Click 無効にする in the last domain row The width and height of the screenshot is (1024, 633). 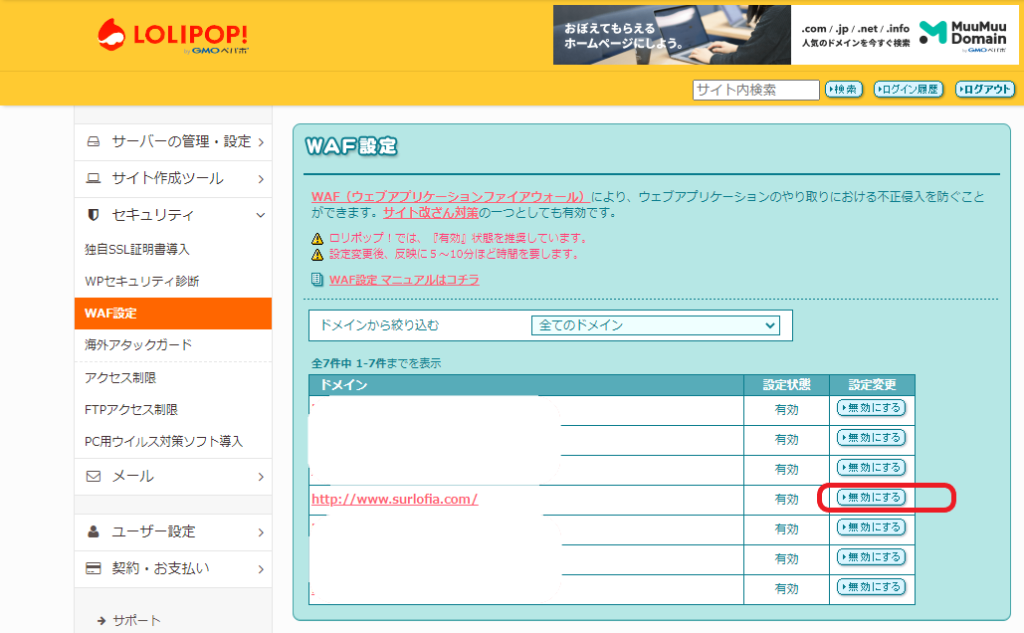871,587
